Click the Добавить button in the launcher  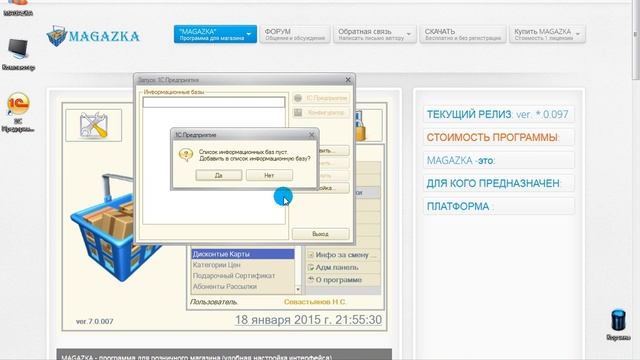[x=334, y=151]
